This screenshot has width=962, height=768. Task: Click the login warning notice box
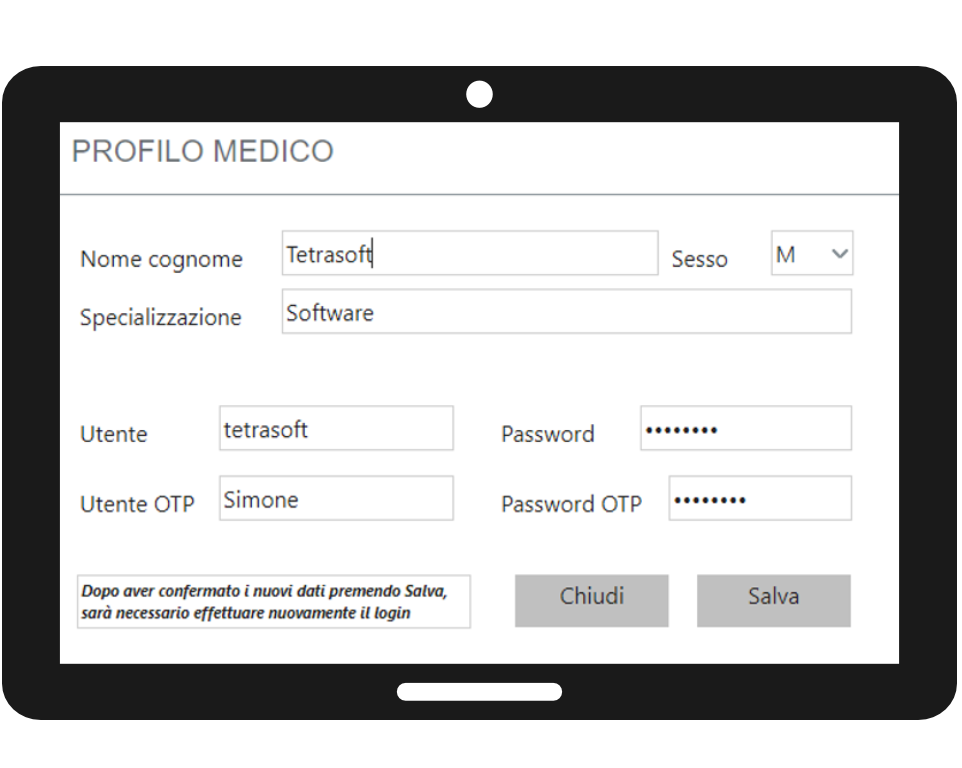point(275,601)
